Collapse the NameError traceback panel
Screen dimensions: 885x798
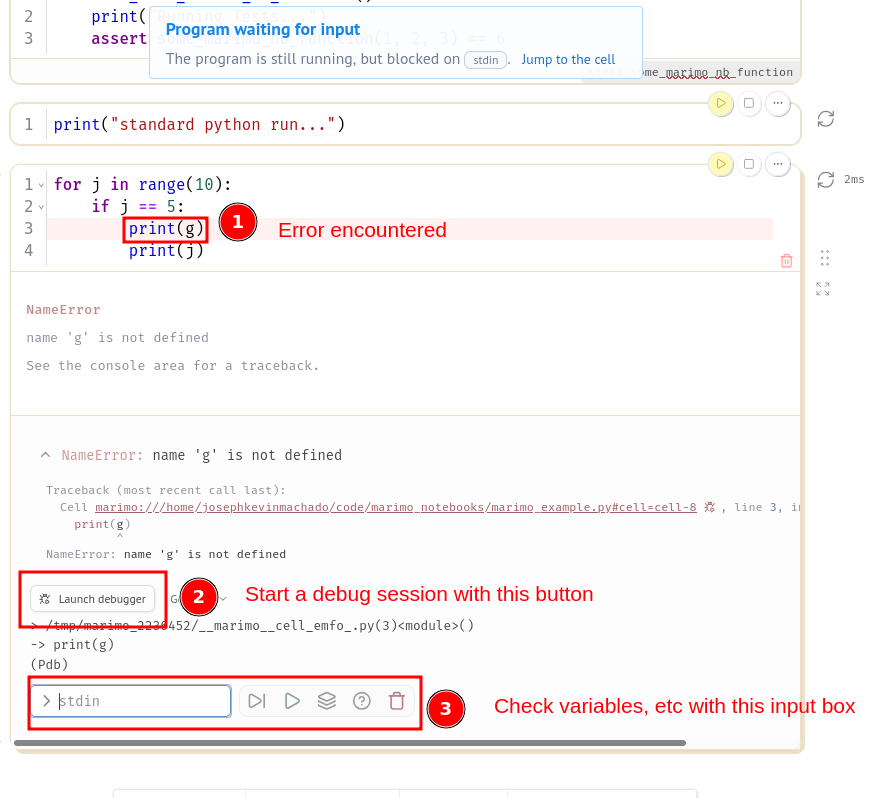point(45,454)
